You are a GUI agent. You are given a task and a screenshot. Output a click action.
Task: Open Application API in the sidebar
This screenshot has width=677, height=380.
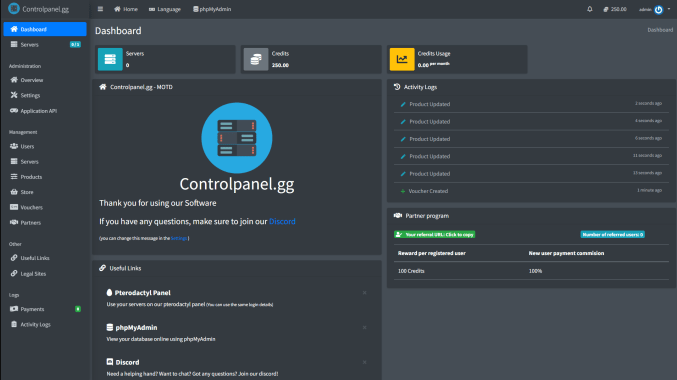45,111
